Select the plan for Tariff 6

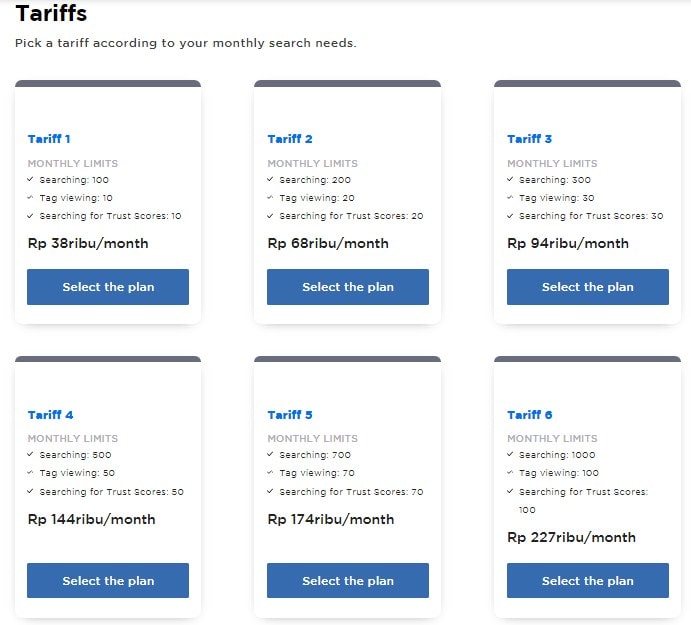click(588, 580)
